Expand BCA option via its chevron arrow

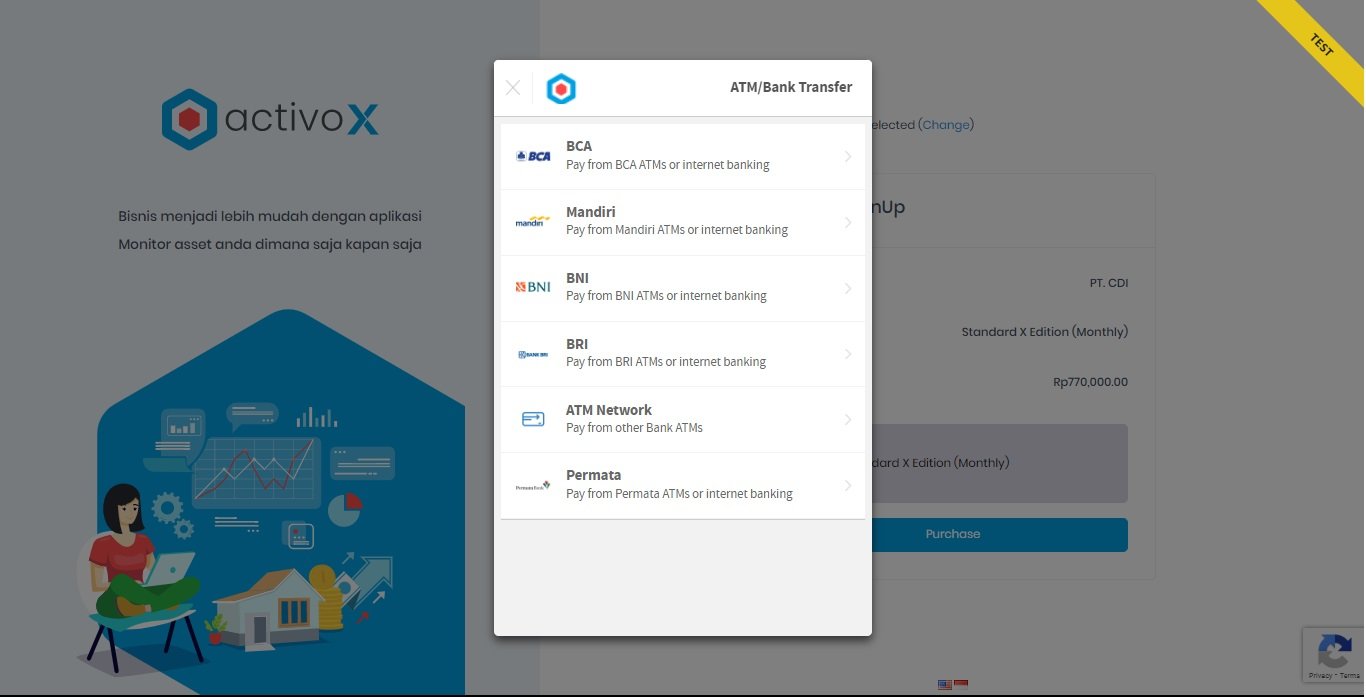[848, 156]
